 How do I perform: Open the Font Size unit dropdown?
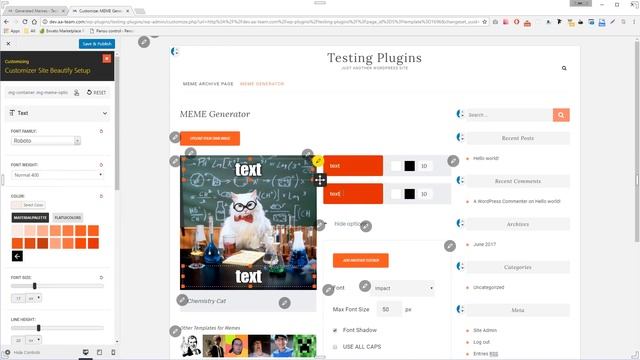pos(33,298)
